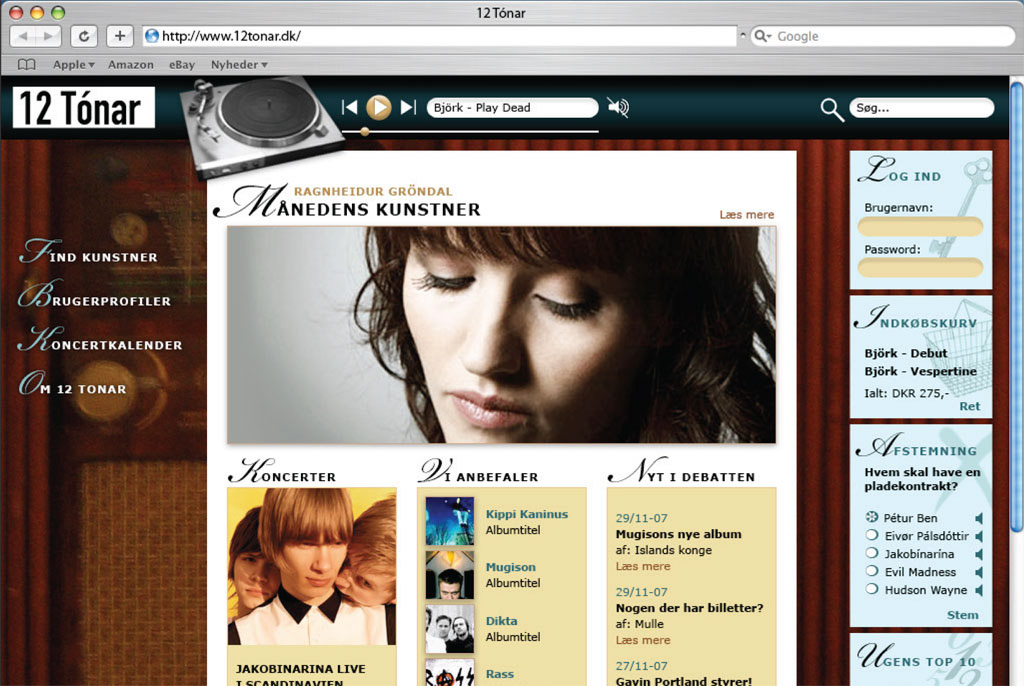The width and height of the screenshot is (1024, 686).
Task: Click the 12 Tónar logo
Action: click(84, 107)
